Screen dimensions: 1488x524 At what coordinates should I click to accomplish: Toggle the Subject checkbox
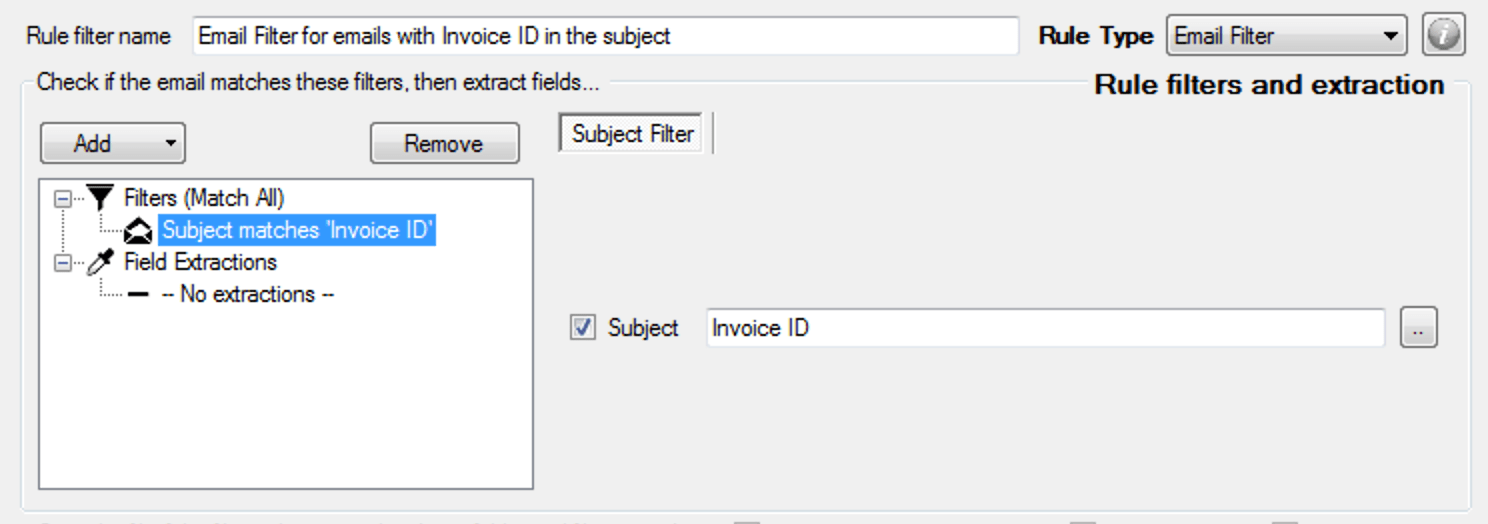(582, 327)
